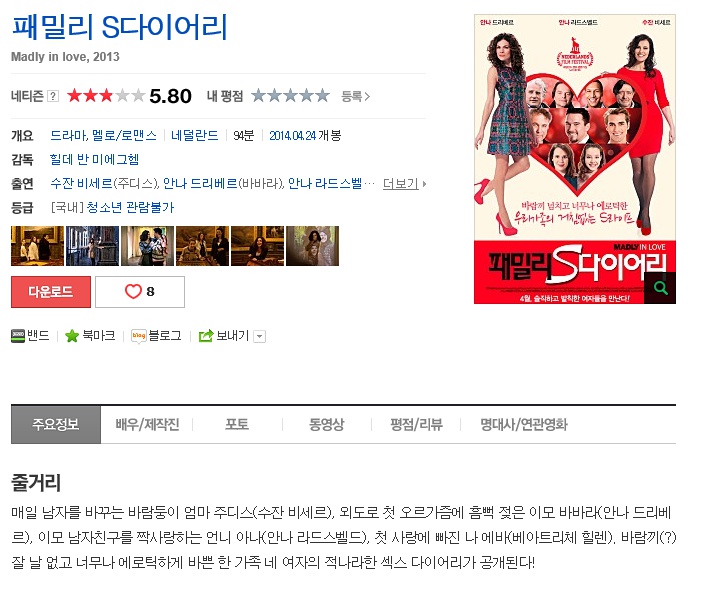Click the movie poster image
This screenshot has height=600, width=703.
[575, 159]
